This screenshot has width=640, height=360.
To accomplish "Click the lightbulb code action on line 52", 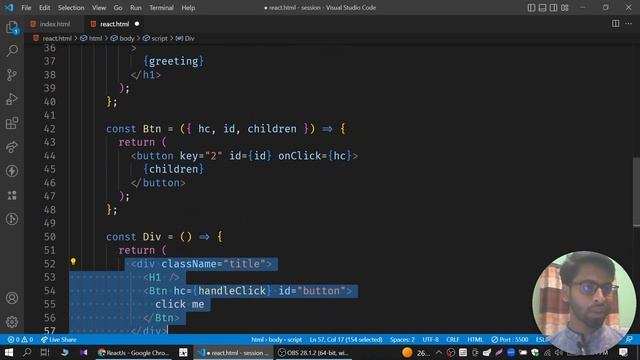I will click(x=73, y=262).
